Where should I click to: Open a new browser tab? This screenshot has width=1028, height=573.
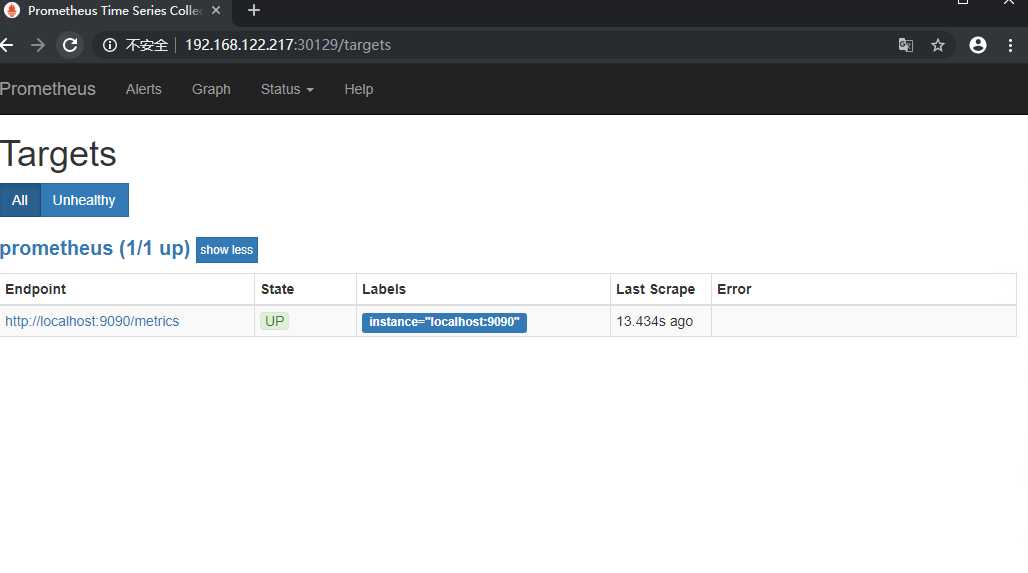coord(254,10)
